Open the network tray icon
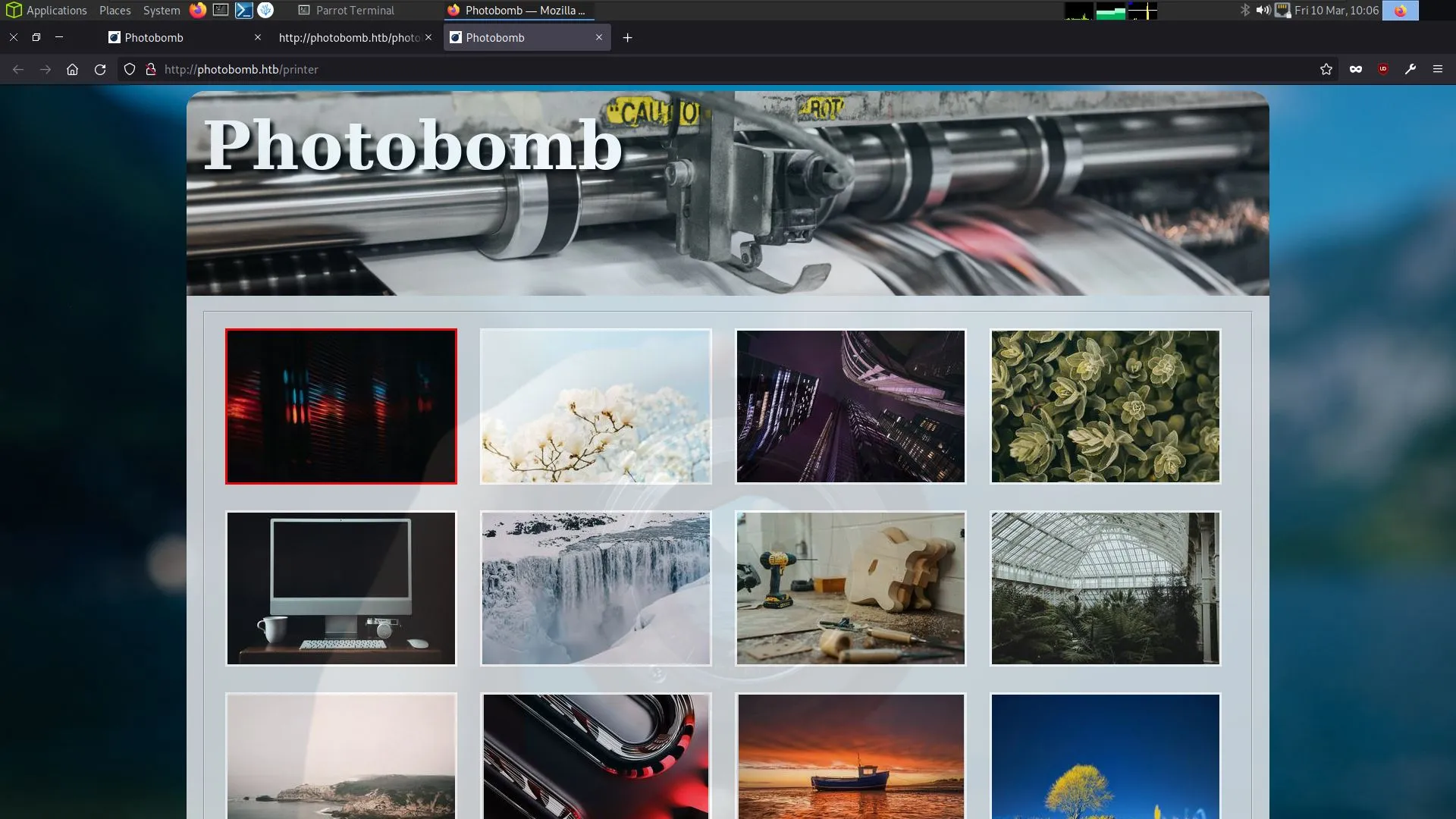 point(1282,10)
